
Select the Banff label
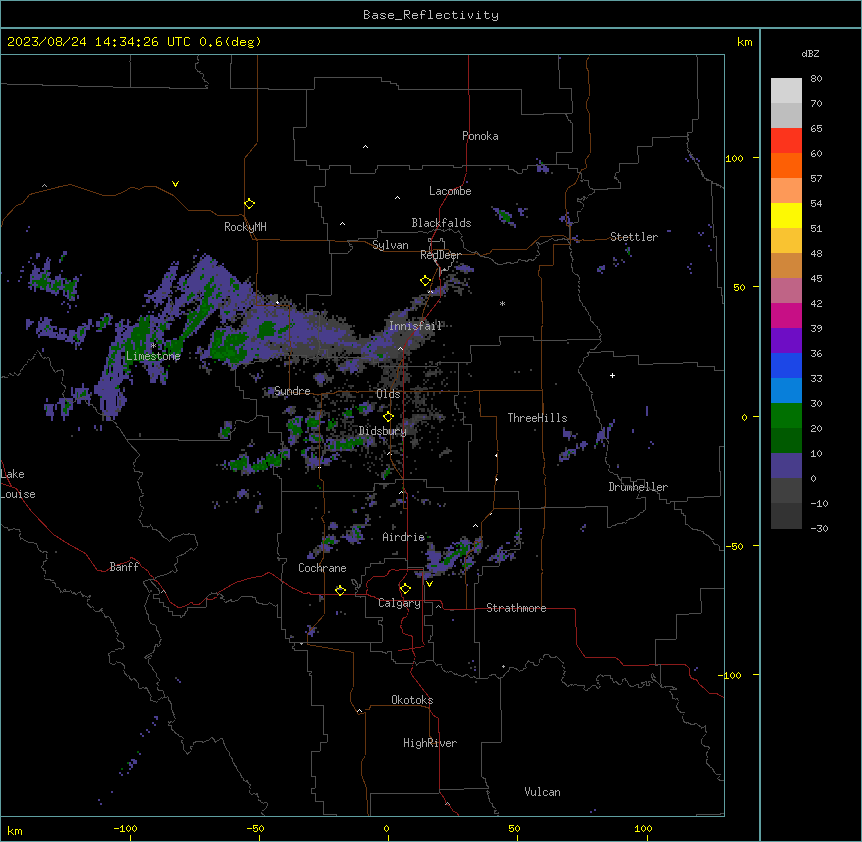pos(124,567)
